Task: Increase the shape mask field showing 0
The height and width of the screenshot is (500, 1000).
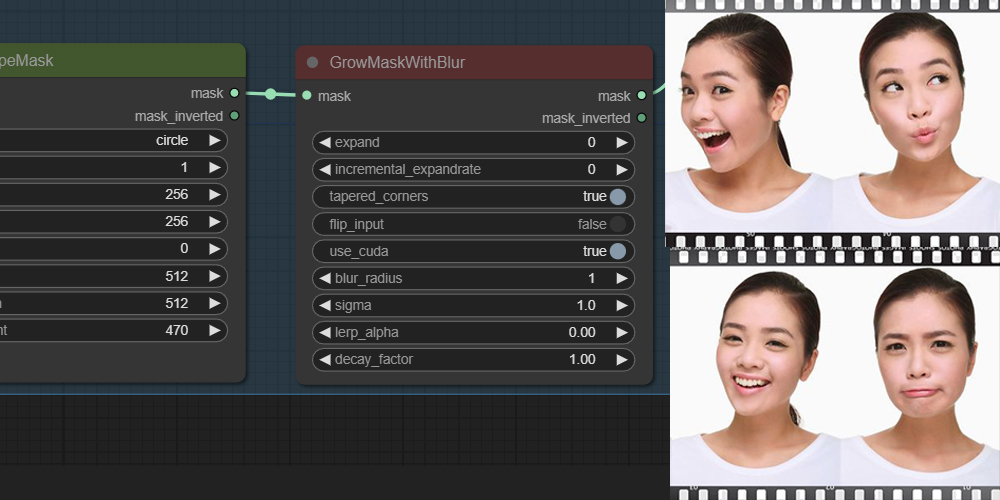Action: point(215,249)
